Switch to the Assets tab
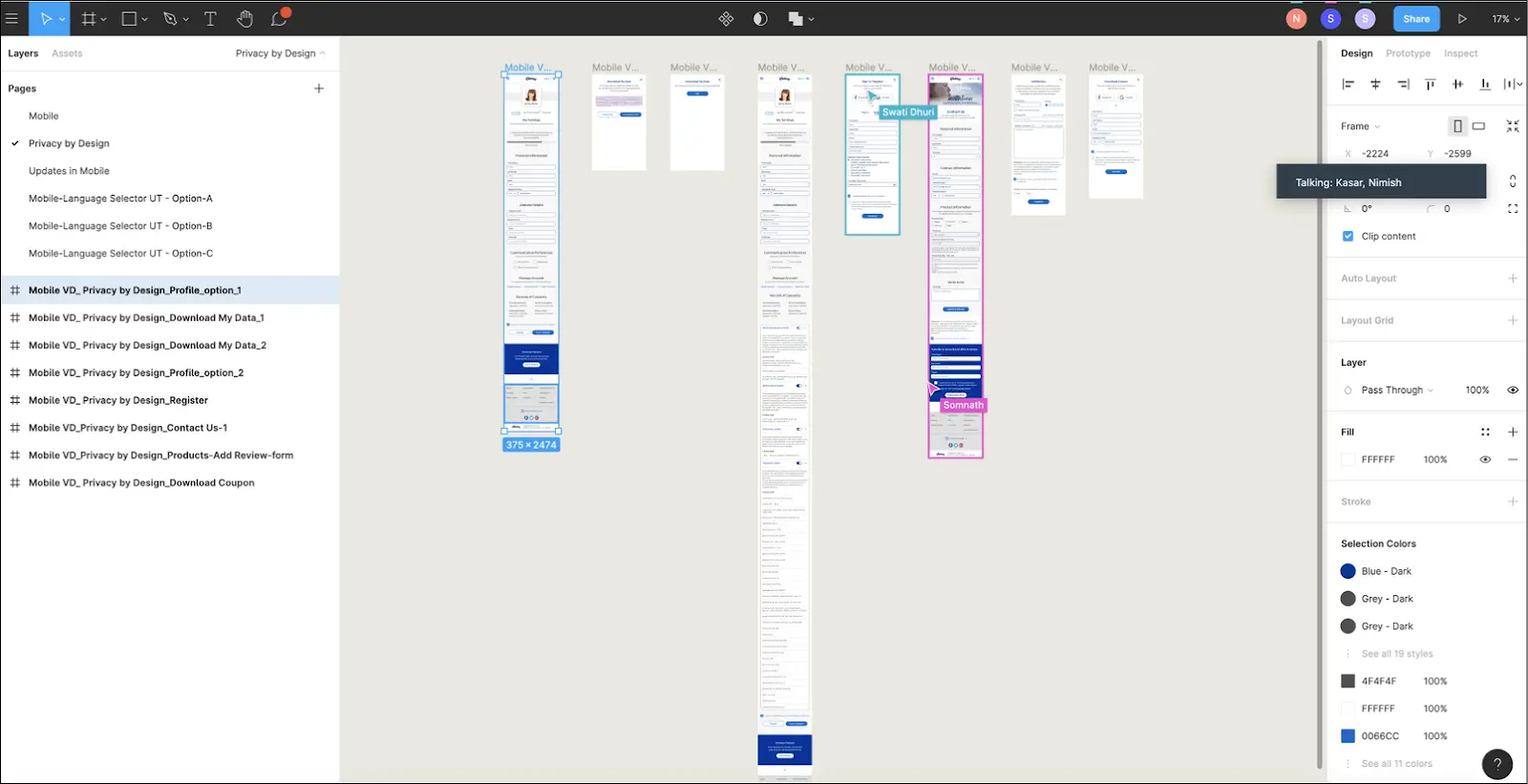 tap(67, 53)
